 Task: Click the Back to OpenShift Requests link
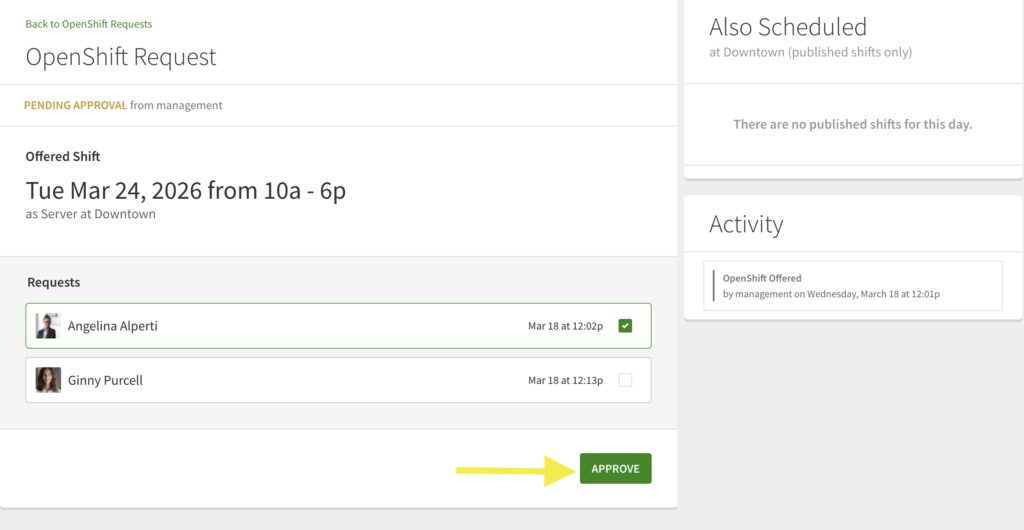tap(89, 24)
